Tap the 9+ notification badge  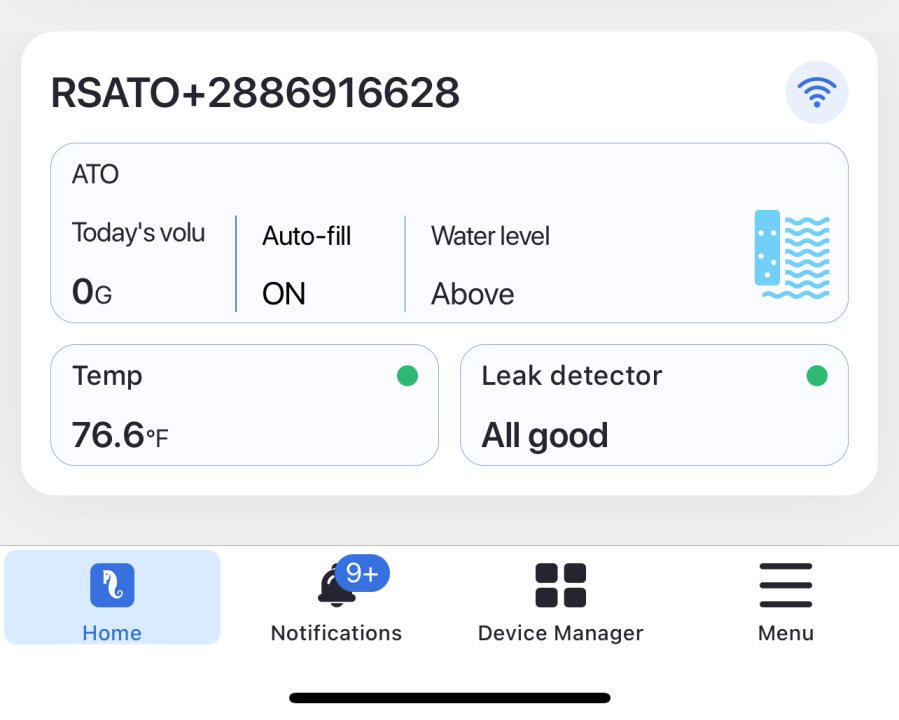point(361,573)
